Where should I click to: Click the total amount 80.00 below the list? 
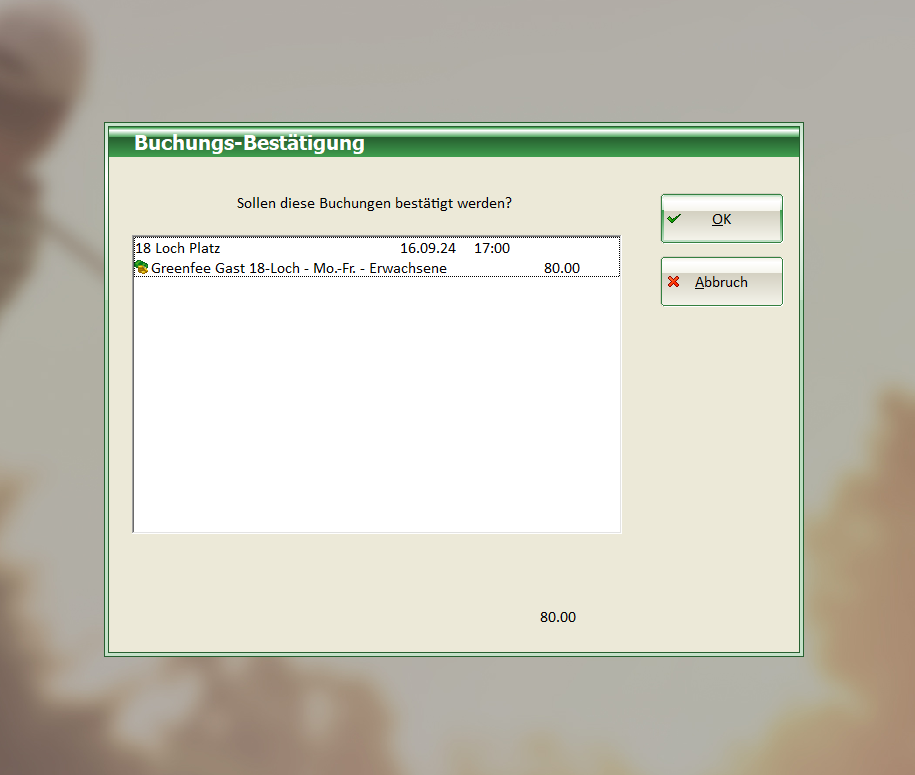pyautogui.click(x=557, y=617)
